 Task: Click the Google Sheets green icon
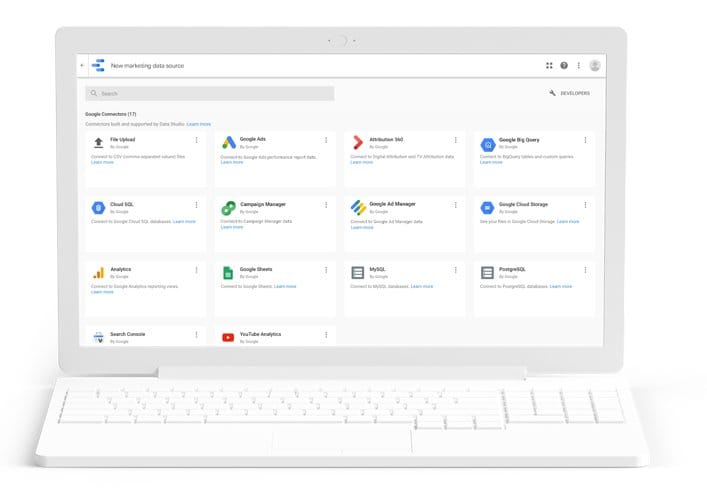(x=228, y=273)
